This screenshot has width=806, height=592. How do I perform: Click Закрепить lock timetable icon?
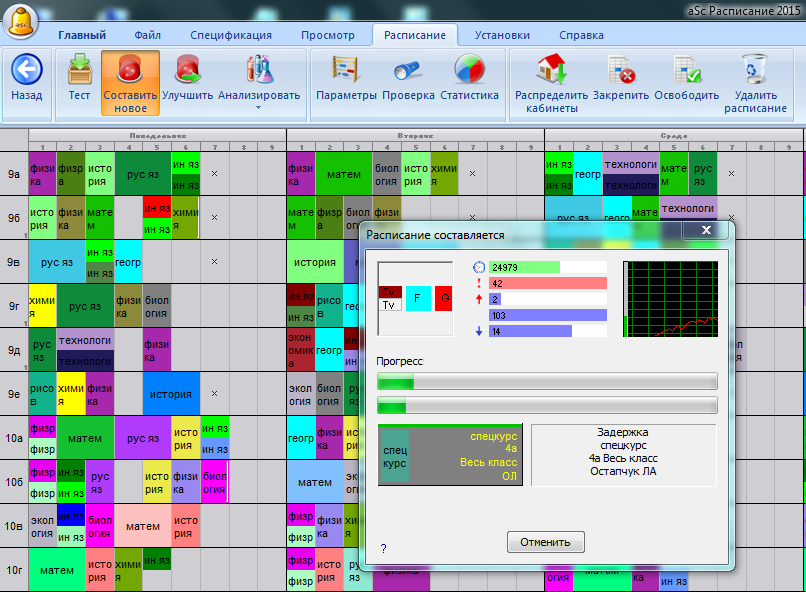(621, 70)
